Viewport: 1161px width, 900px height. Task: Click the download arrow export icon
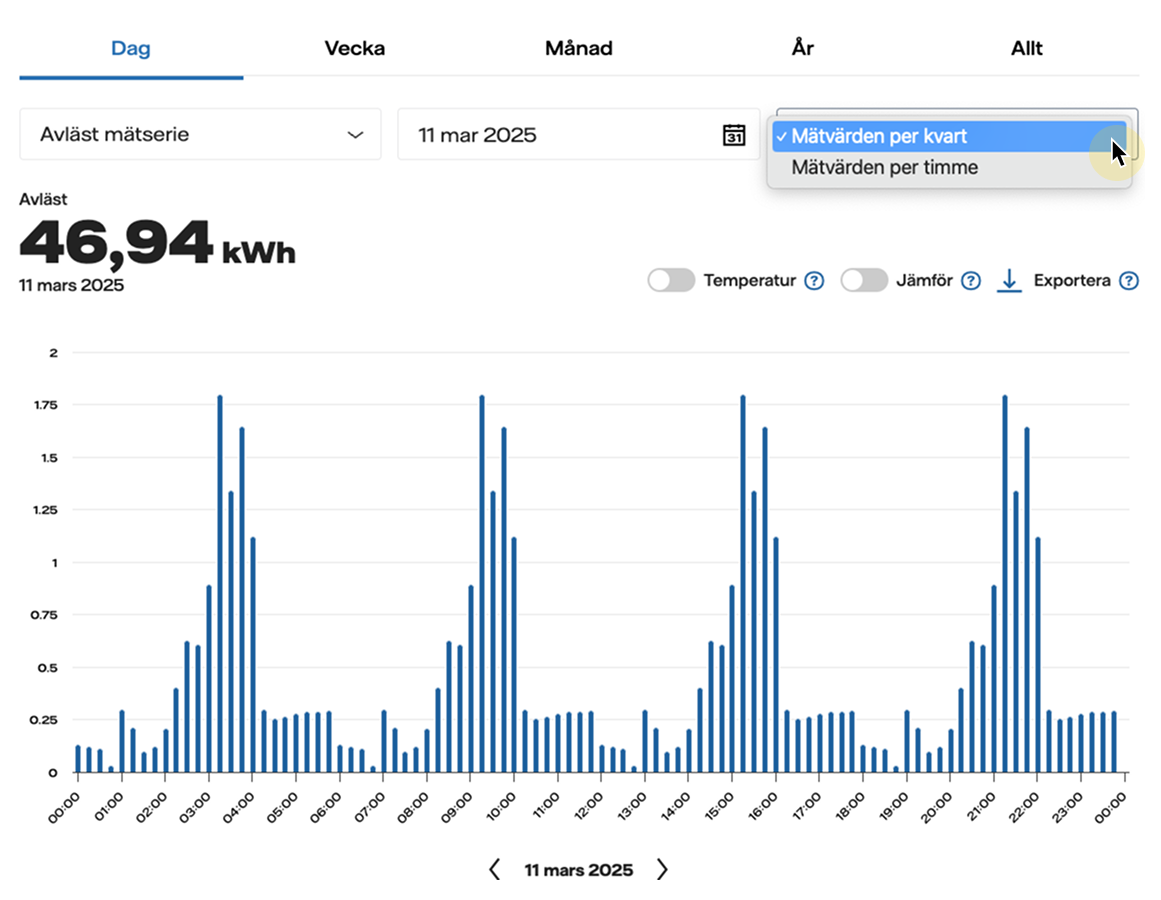click(x=1010, y=281)
